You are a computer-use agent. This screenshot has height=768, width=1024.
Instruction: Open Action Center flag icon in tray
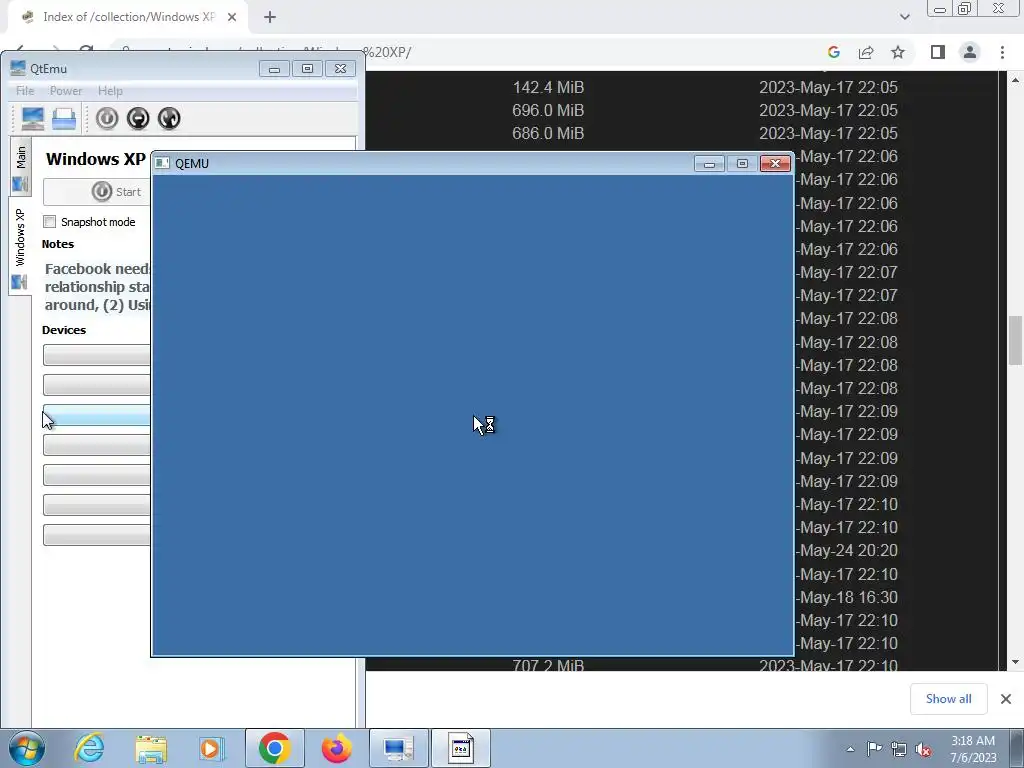point(874,749)
